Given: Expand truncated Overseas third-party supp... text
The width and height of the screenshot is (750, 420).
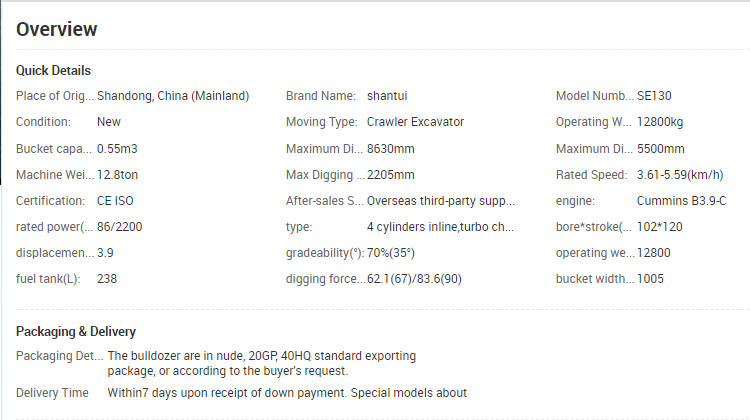Looking at the screenshot, I should 441,201.
